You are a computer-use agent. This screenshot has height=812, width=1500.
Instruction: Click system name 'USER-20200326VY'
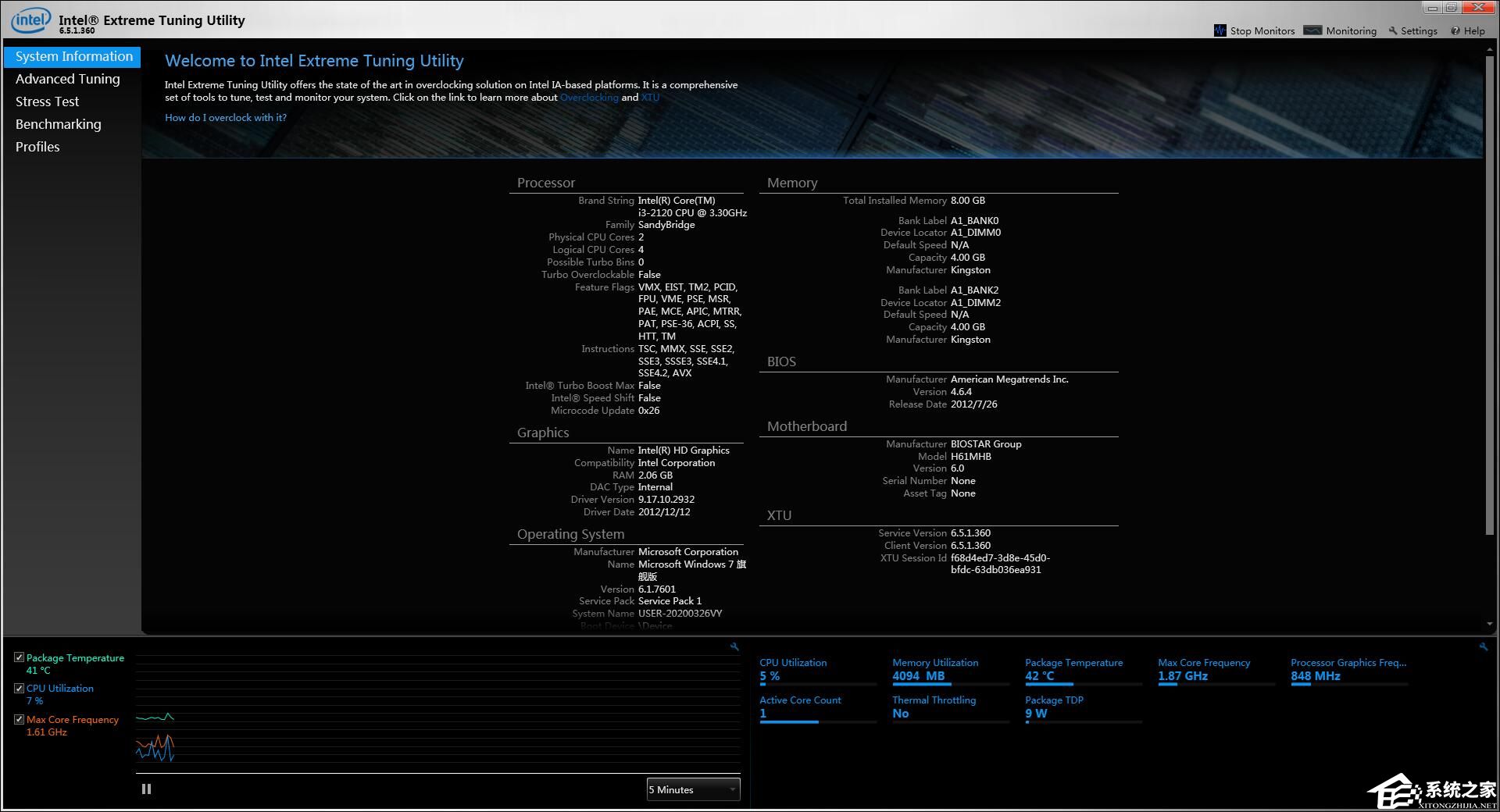(680, 614)
